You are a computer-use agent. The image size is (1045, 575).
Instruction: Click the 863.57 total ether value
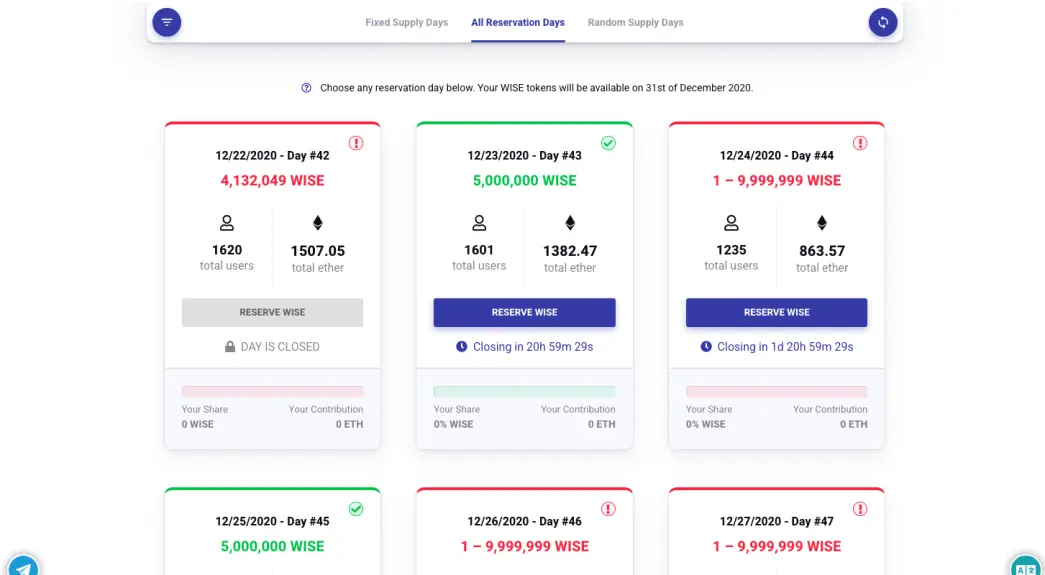(822, 251)
